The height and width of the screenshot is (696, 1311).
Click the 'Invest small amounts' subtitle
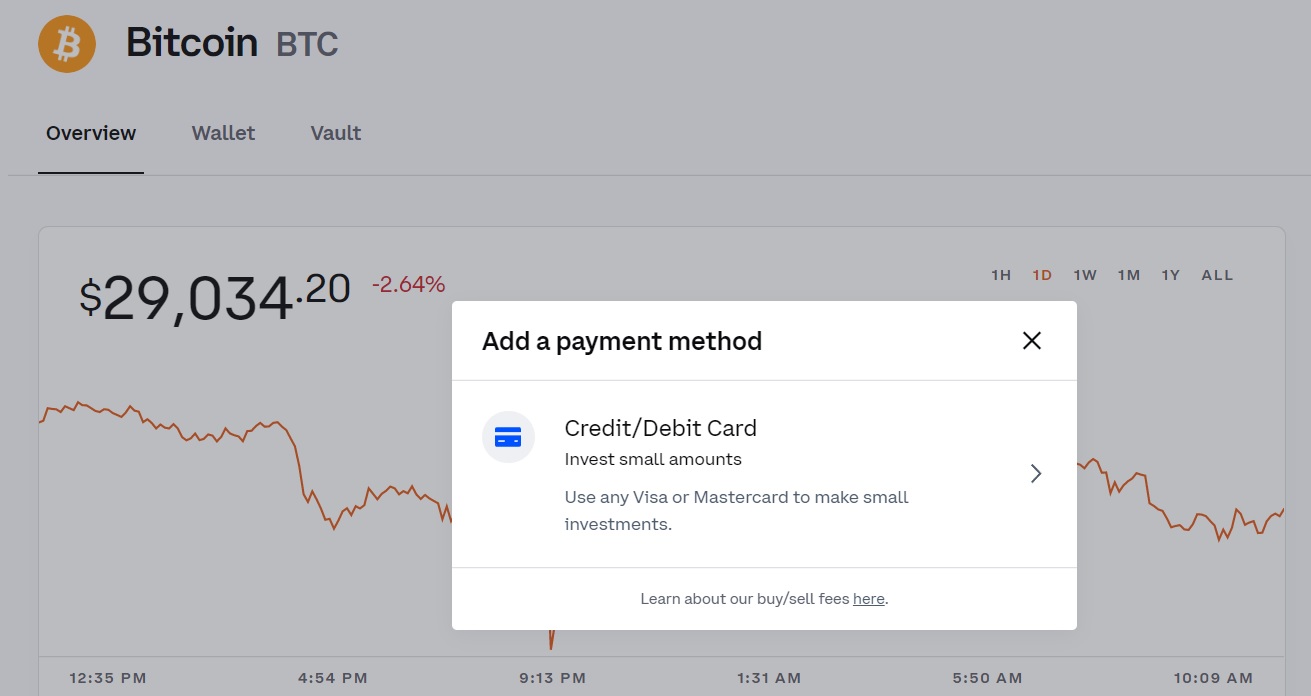[x=653, y=459]
